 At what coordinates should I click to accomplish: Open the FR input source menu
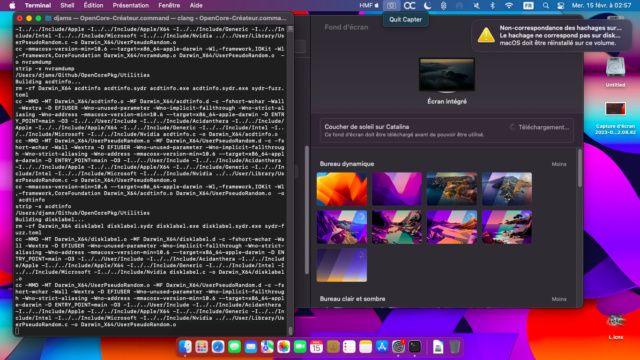pos(528,5)
